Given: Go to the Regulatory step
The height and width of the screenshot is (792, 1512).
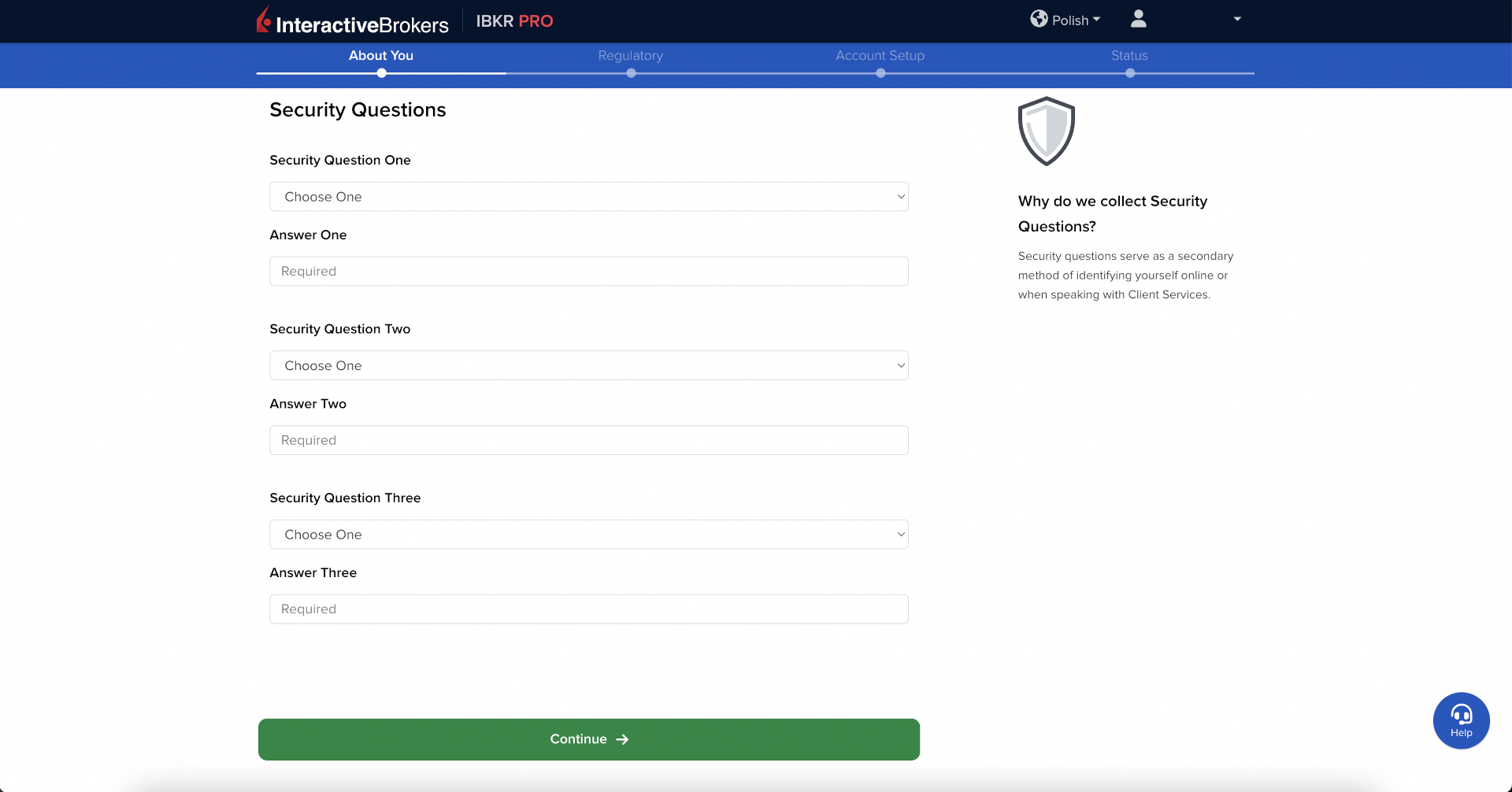Looking at the screenshot, I should 630,56.
